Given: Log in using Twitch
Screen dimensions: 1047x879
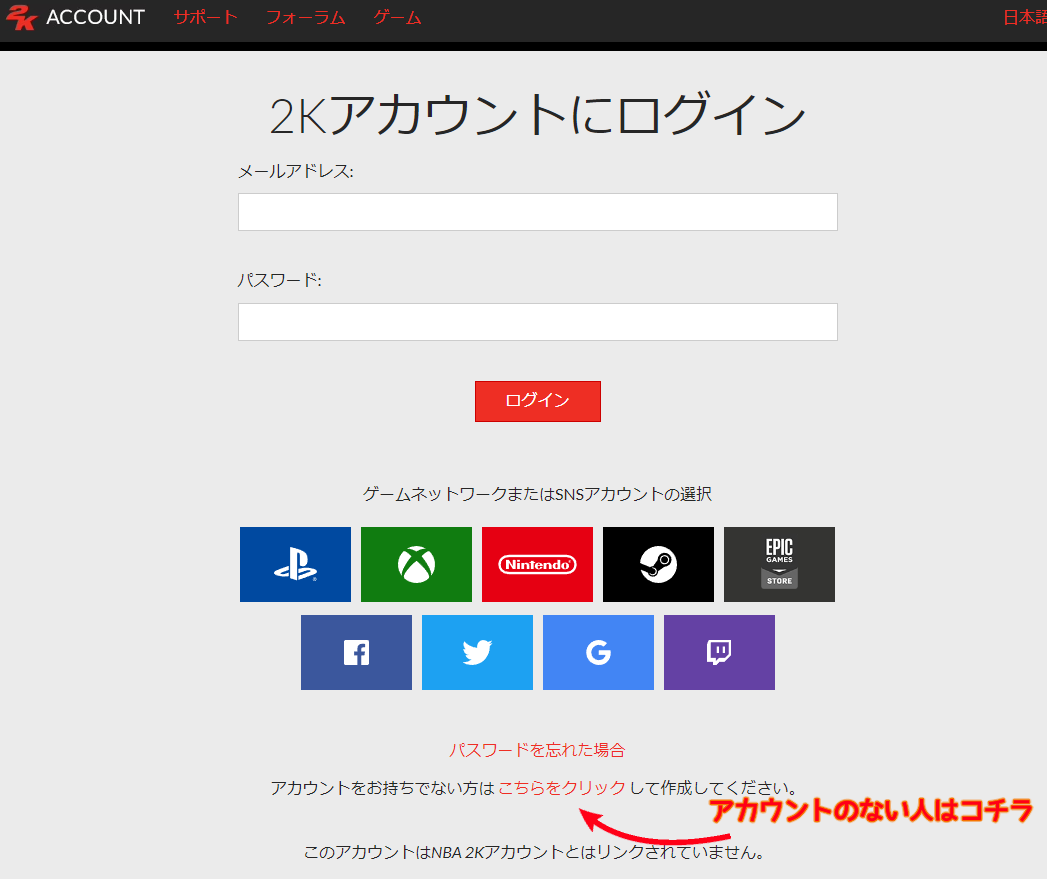Looking at the screenshot, I should pos(719,652).
